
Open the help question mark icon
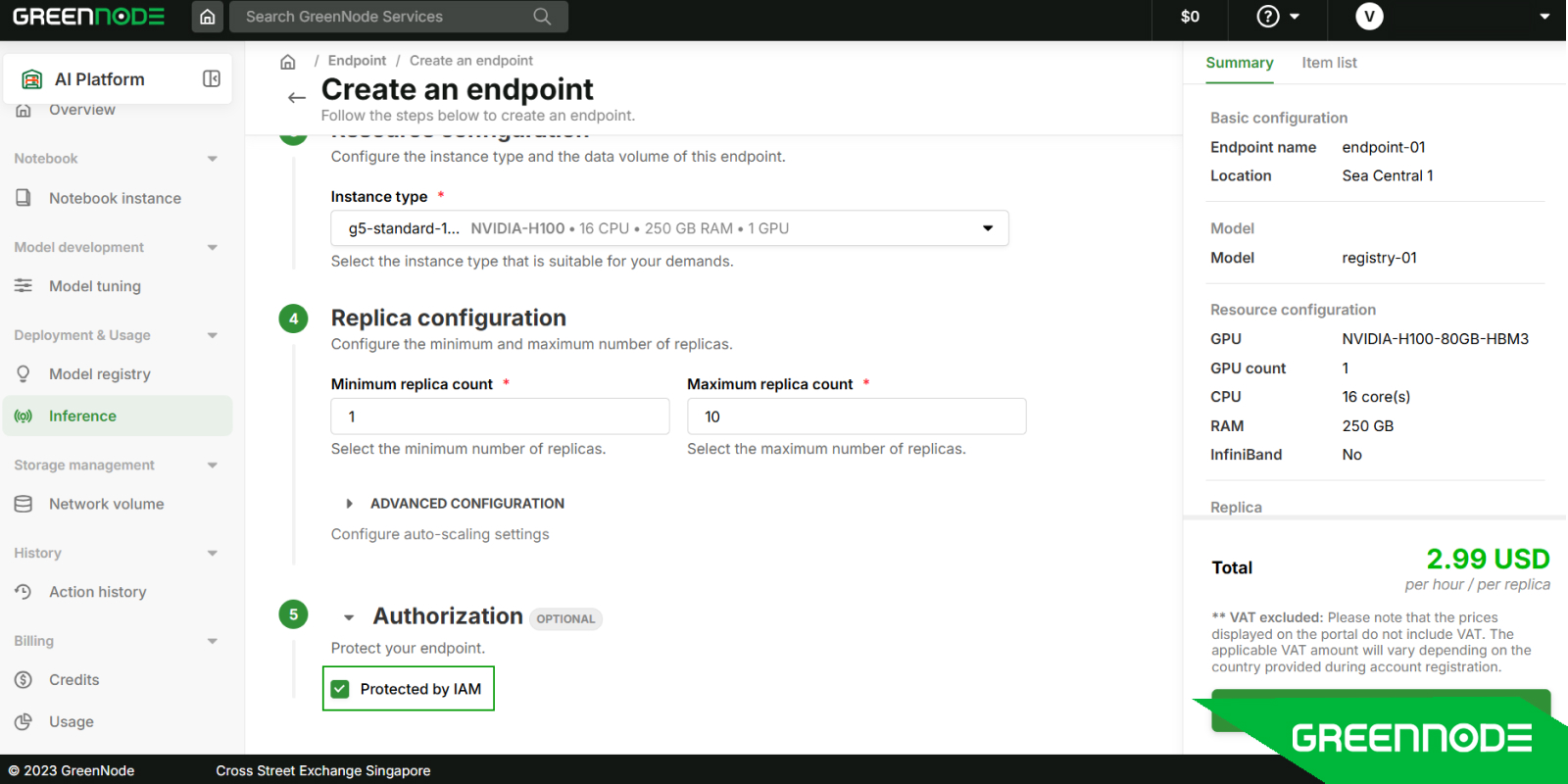[1268, 17]
